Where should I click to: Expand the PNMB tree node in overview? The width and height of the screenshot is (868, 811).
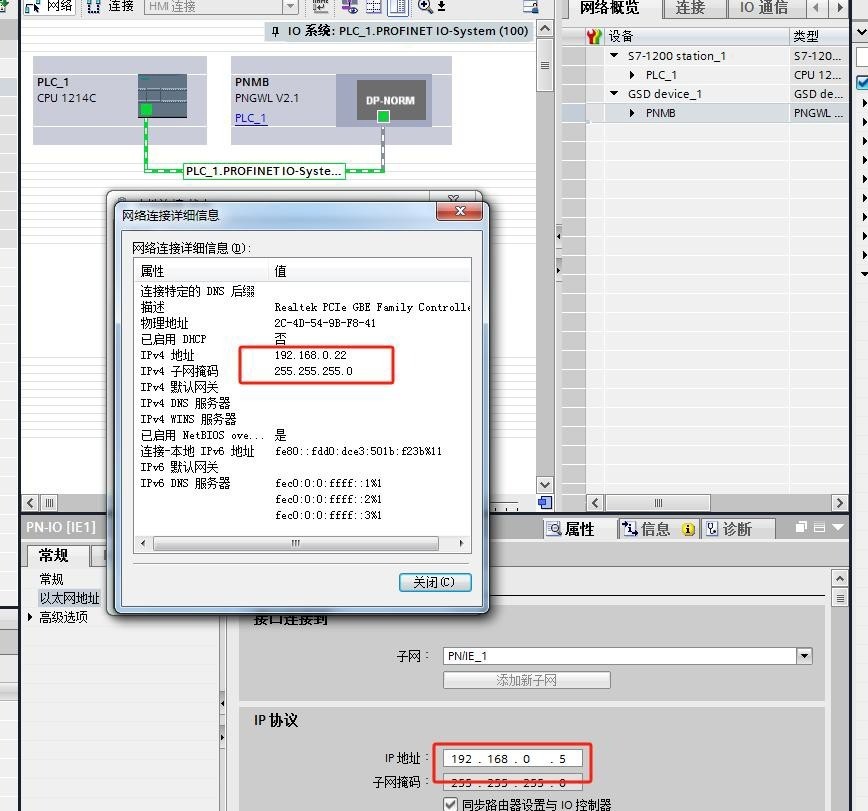(632, 113)
